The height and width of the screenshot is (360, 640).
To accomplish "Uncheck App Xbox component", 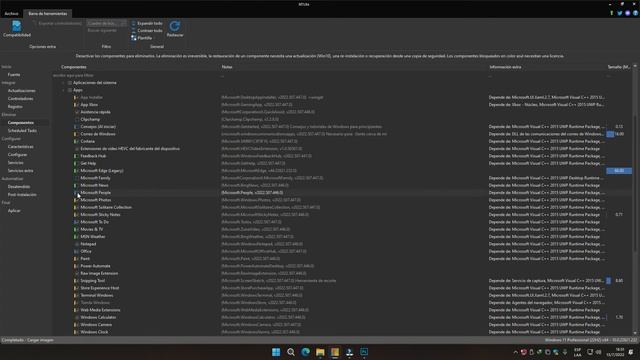I will click(76, 105).
